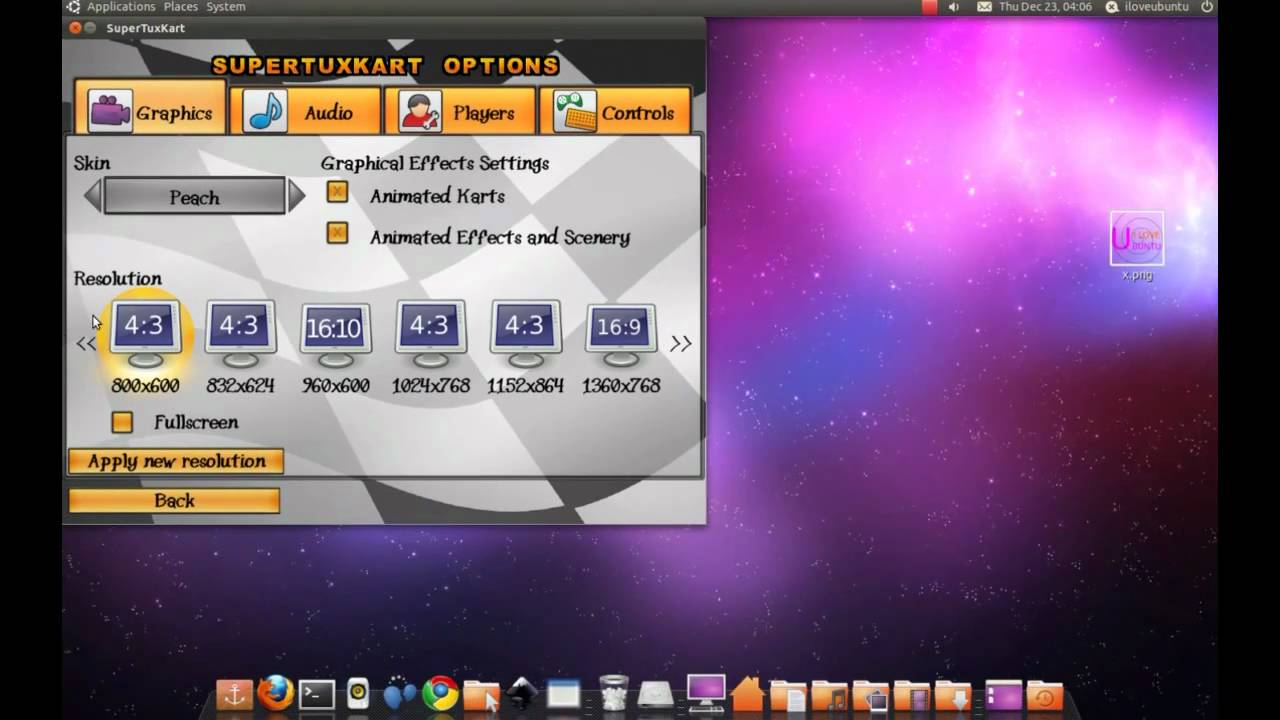Open the mail envelope indicator
This screenshot has width=1280, height=720.
click(x=984, y=7)
